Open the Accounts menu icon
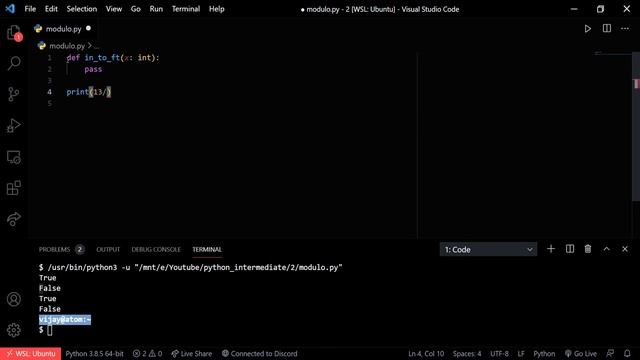Image resolution: width=640 pixels, height=360 pixels. point(14,299)
